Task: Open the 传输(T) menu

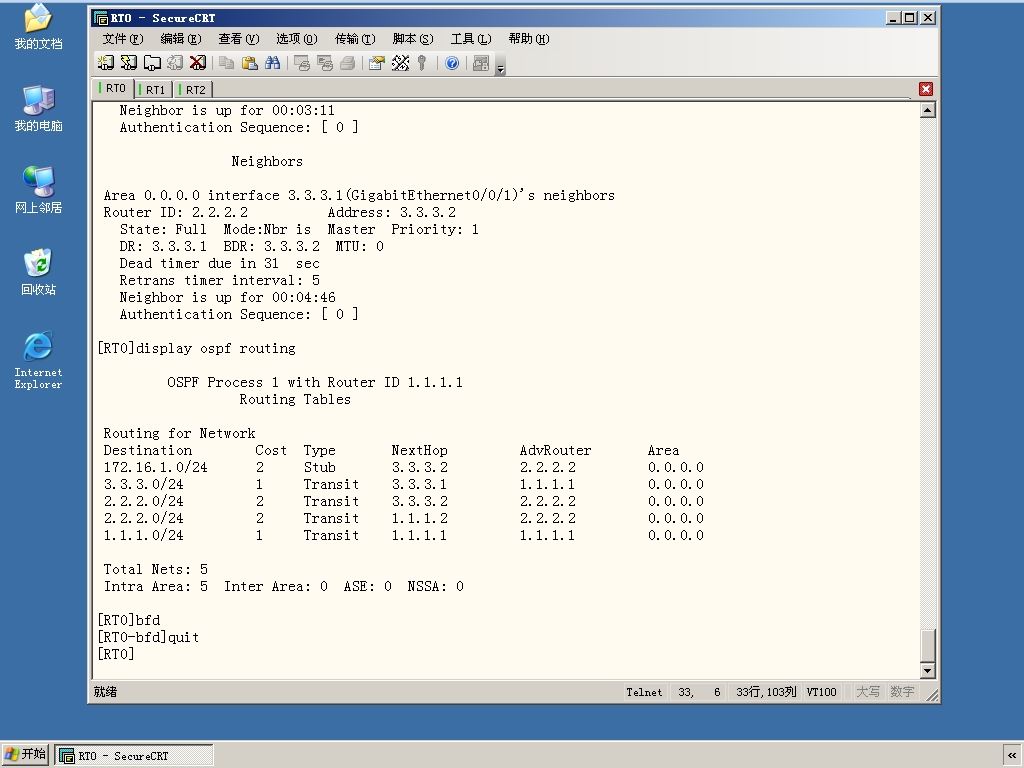Action: pyautogui.click(x=355, y=39)
